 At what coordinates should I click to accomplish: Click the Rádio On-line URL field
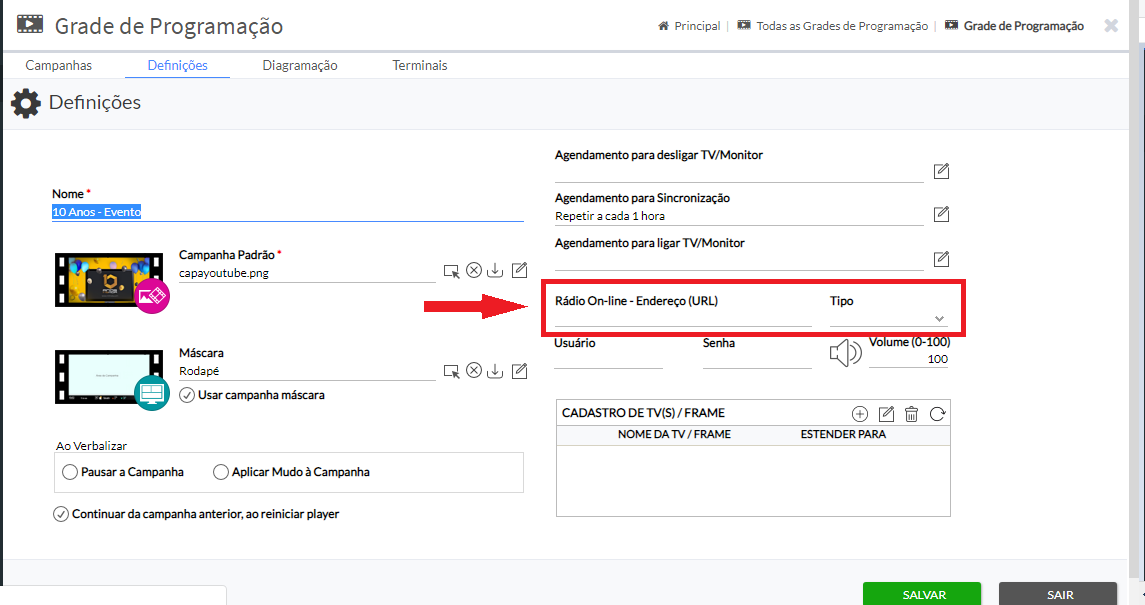[x=683, y=318]
